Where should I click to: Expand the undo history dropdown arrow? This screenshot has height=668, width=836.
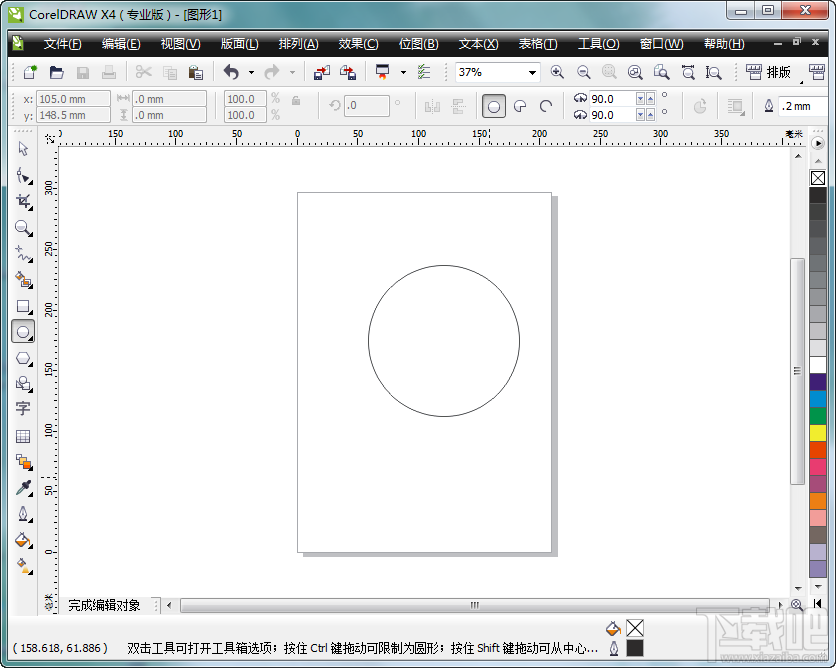click(251, 72)
